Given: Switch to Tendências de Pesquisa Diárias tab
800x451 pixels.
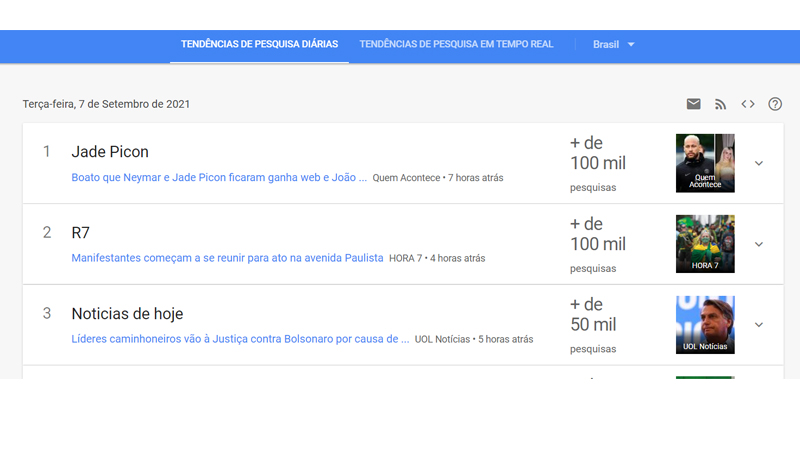Looking at the screenshot, I should [259, 44].
